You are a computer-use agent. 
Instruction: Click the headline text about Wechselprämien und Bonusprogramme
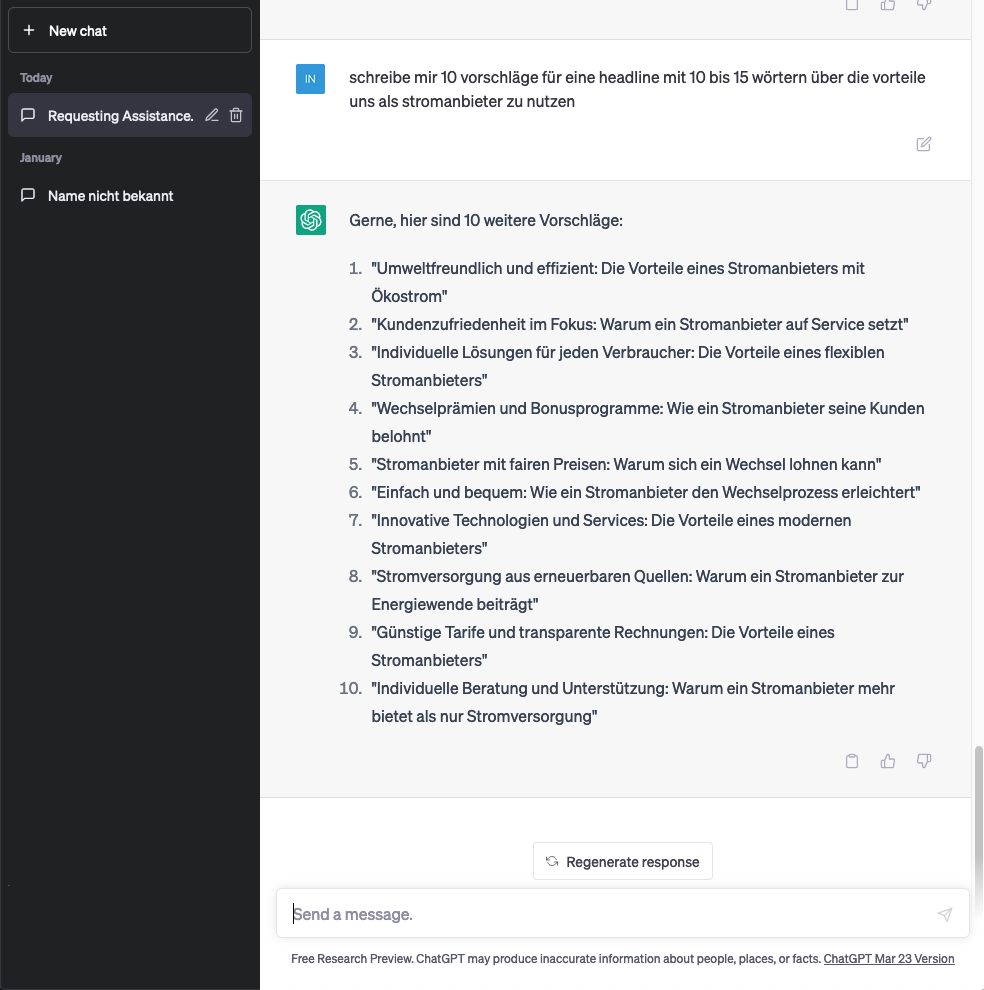[647, 409]
